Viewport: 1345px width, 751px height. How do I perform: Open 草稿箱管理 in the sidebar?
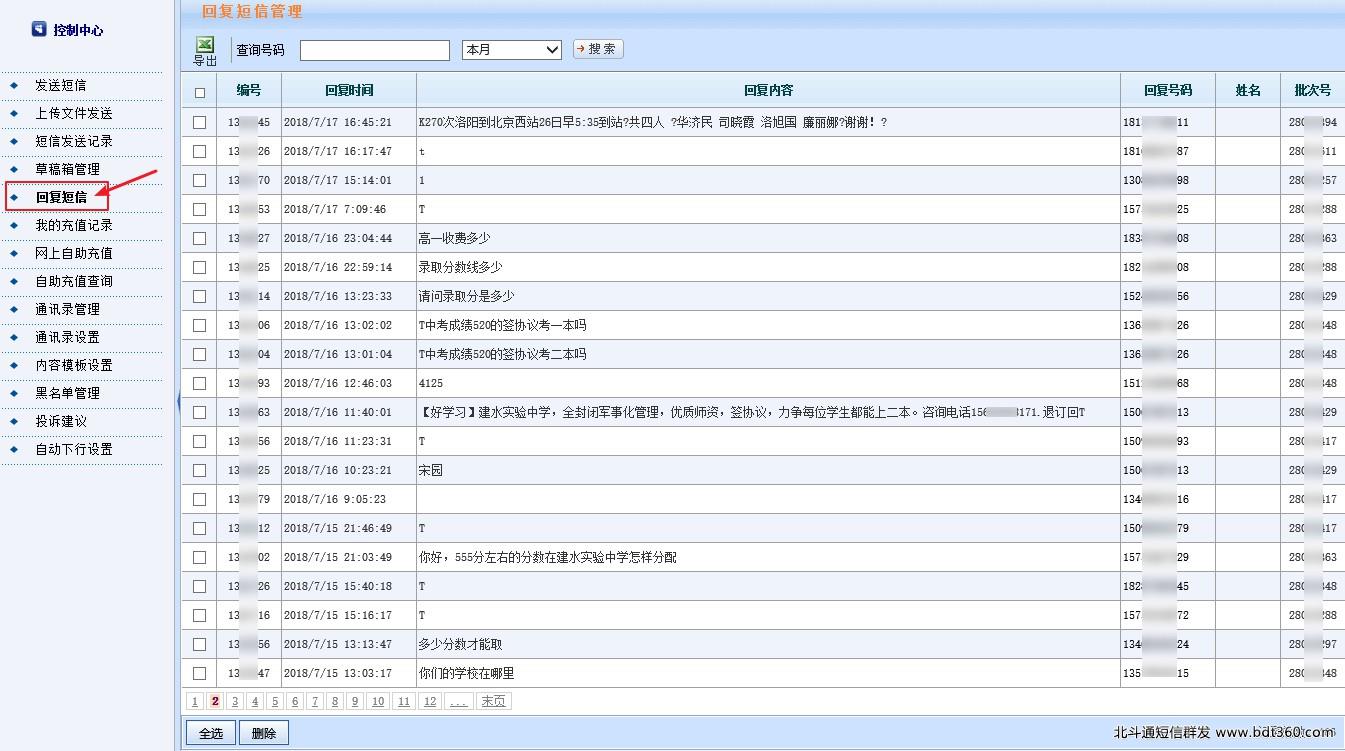[x=68, y=169]
